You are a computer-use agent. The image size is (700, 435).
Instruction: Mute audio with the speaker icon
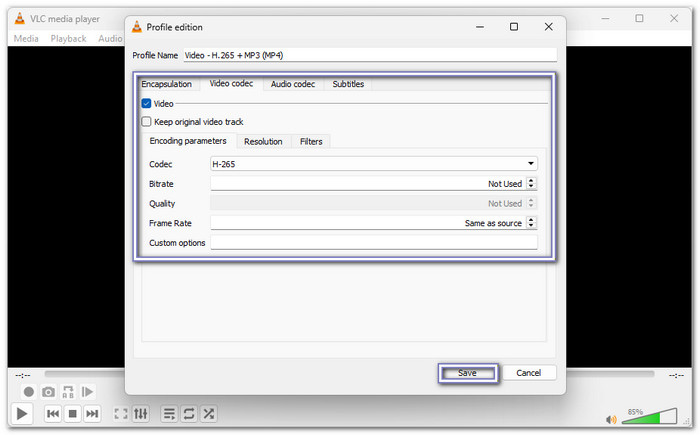(x=611, y=419)
